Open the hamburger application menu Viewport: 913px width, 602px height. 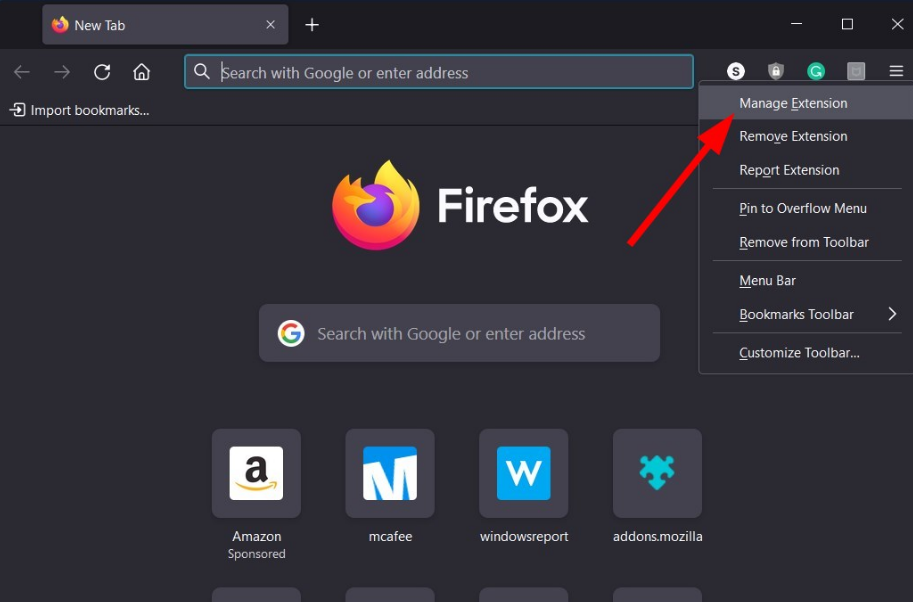click(x=896, y=71)
